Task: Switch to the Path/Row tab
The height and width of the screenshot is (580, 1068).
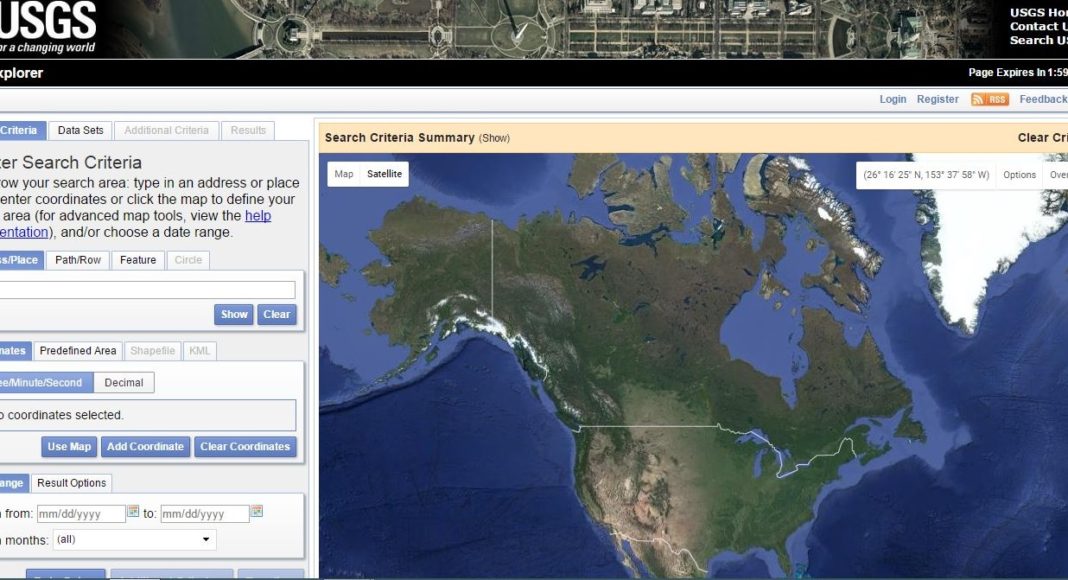Action: coord(78,260)
